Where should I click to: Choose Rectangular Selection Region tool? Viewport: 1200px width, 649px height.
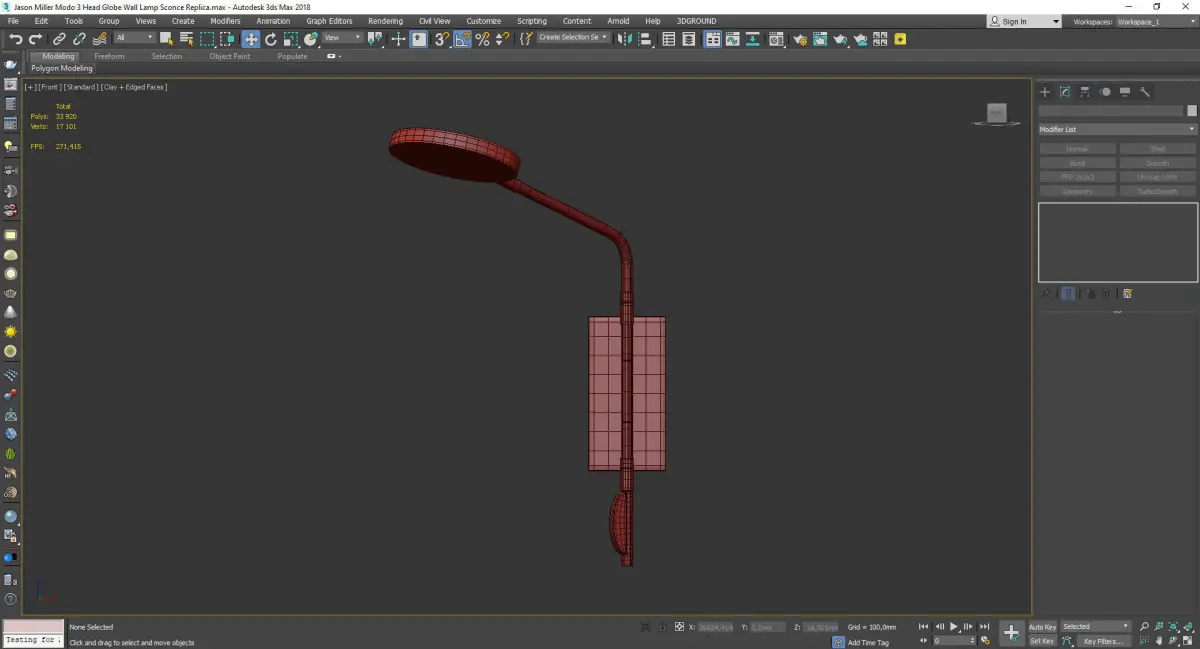click(x=207, y=39)
